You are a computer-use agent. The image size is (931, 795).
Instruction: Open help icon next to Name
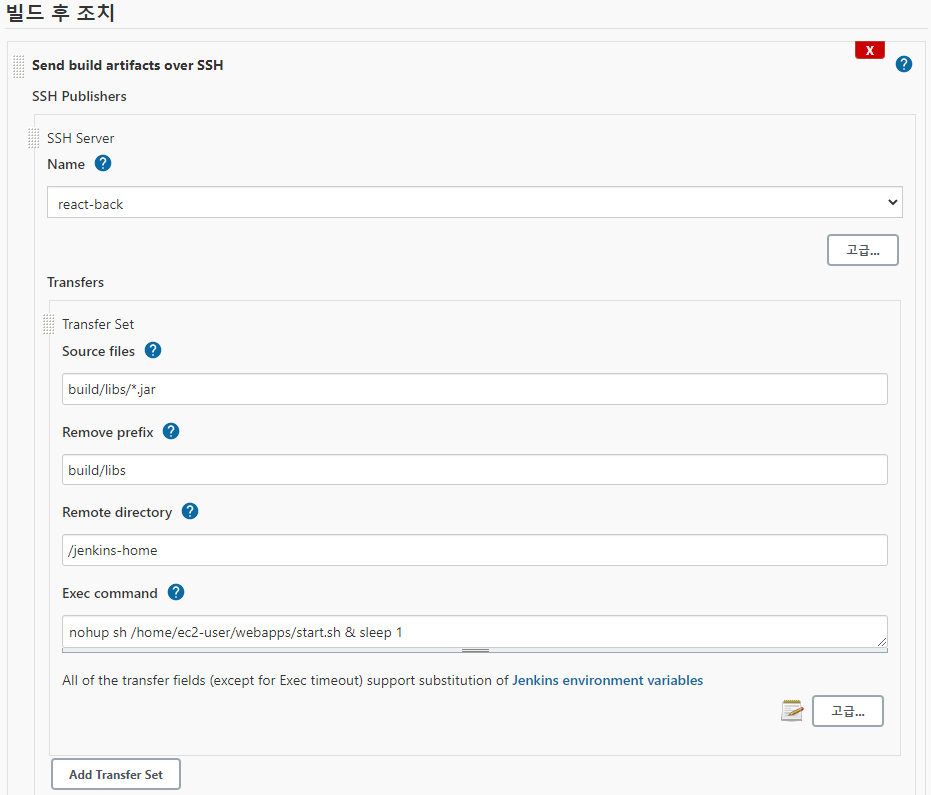pyautogui.click(x=103, y=163)
